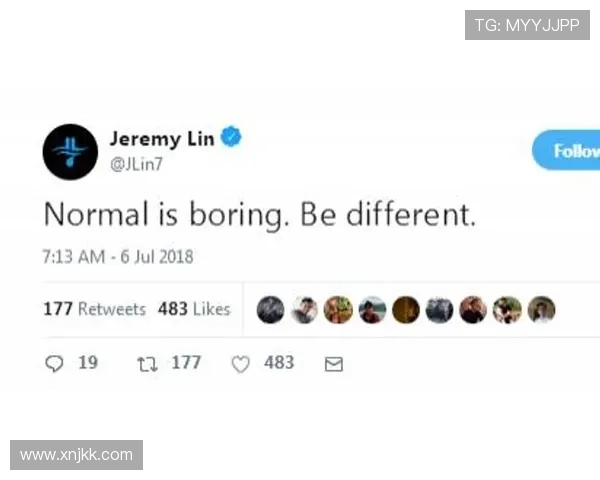600x480 pixels.
Task: Click the TG: MYYJJPP watermark label
Action: tap(527, 25)
